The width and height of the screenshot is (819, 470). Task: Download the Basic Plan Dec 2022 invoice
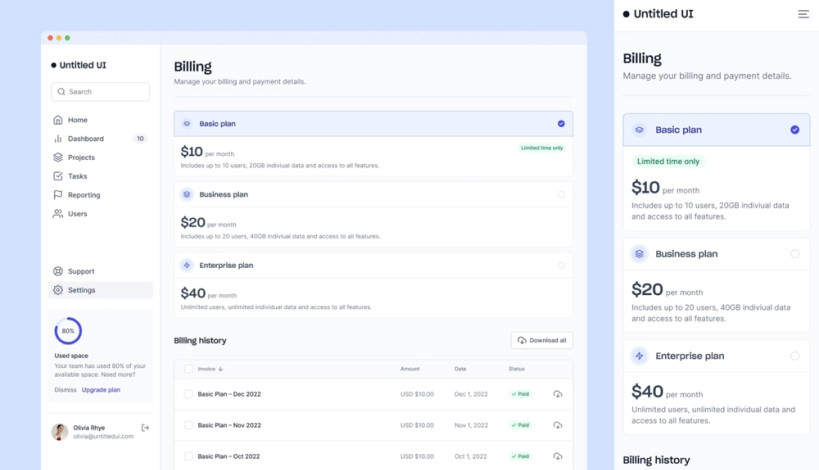[x=557, y=394]
